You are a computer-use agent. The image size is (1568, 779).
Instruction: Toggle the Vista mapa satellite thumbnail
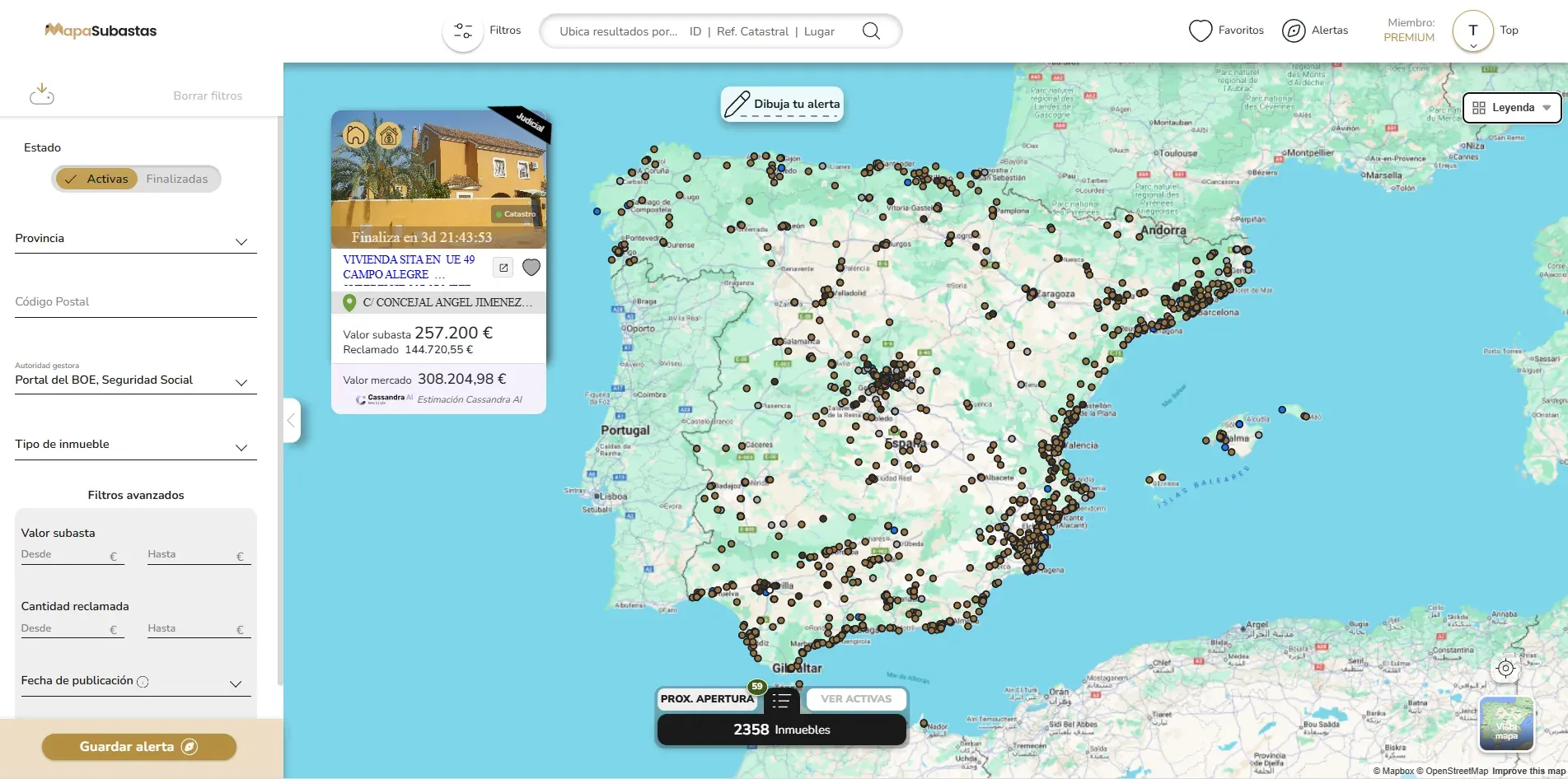pyautogui.click(x=1506, y=725)
